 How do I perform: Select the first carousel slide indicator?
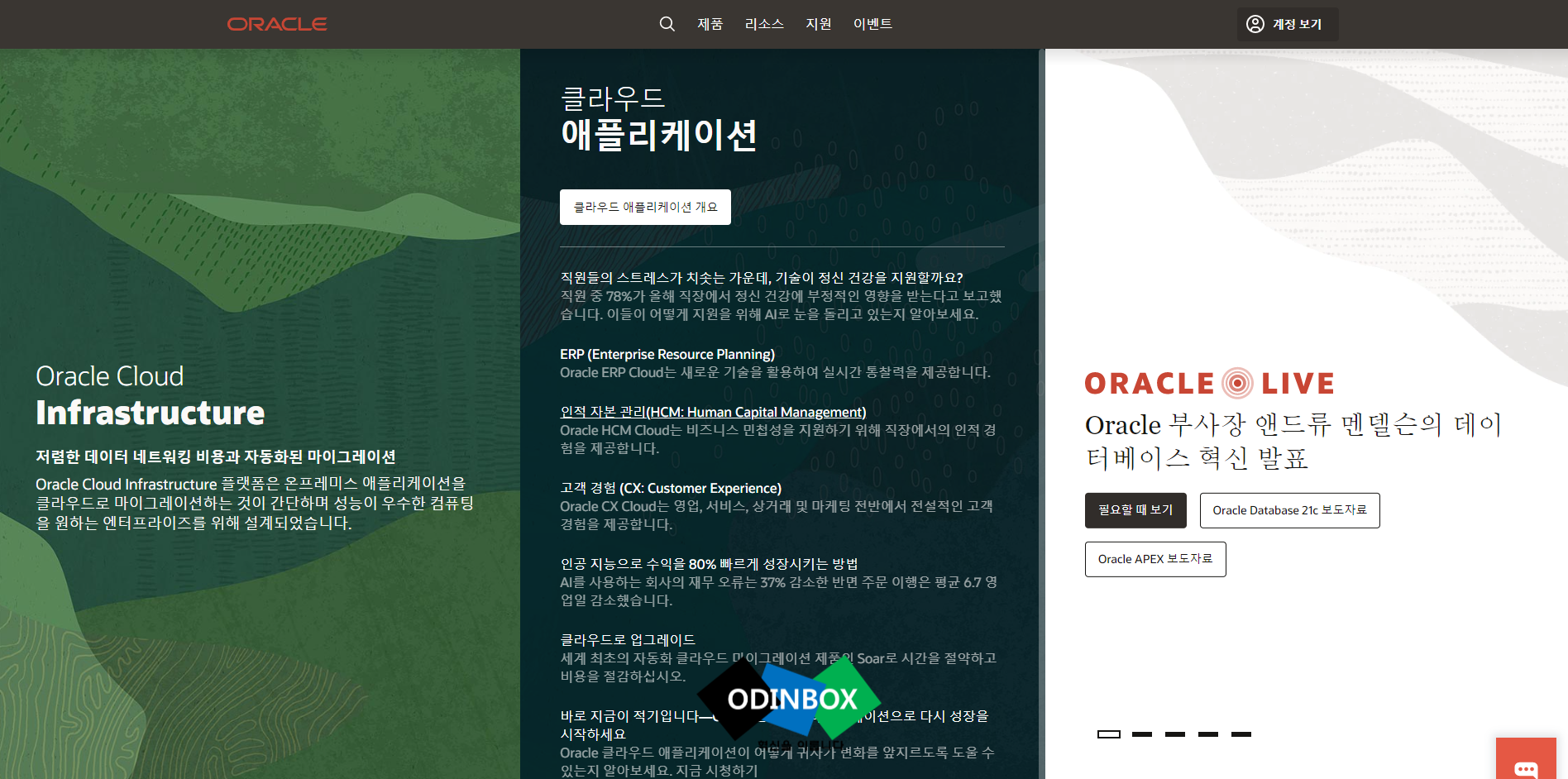tap(1109, 734)
